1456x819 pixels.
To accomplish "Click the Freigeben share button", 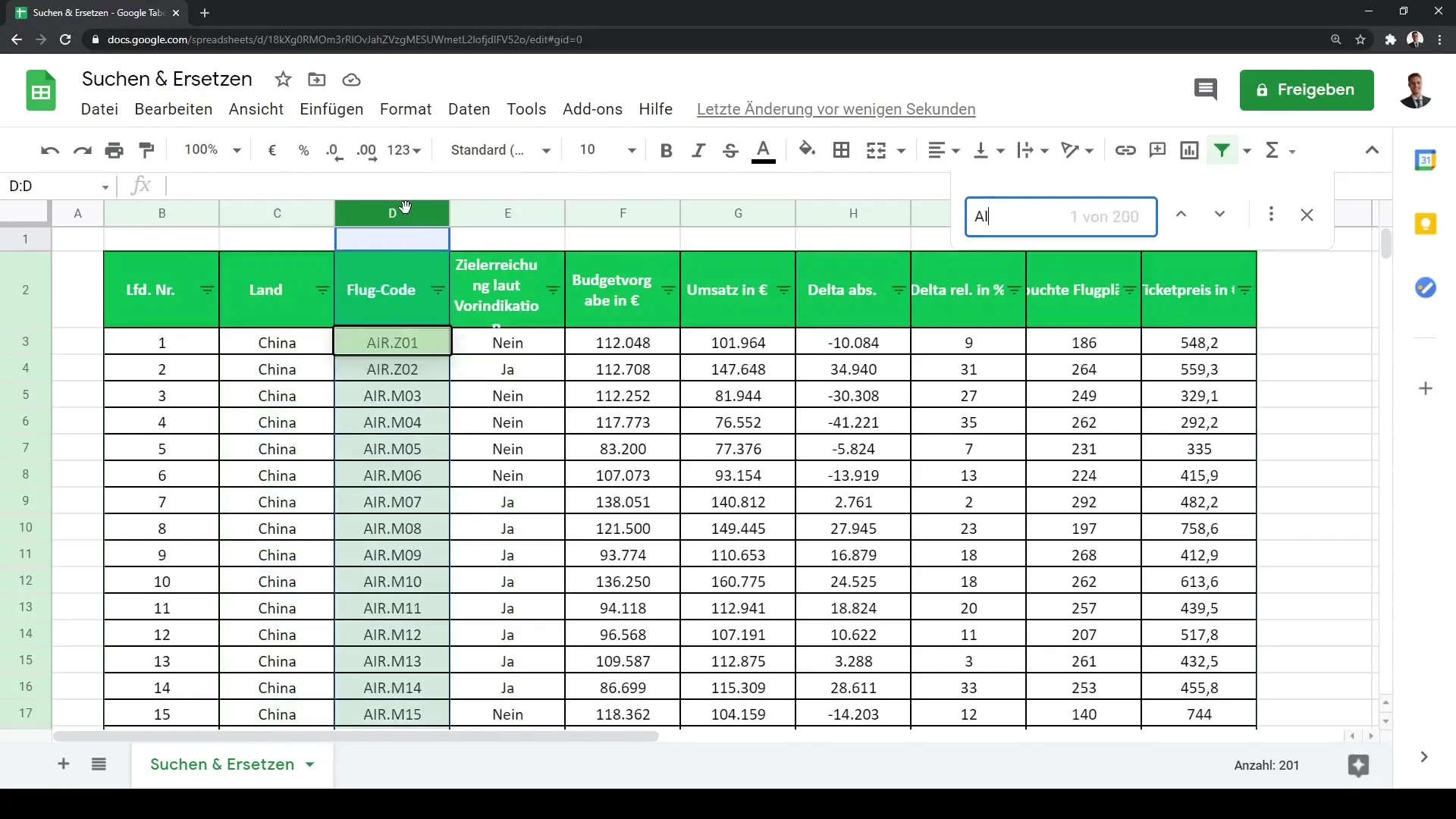I will click(x=1307, y=90).
